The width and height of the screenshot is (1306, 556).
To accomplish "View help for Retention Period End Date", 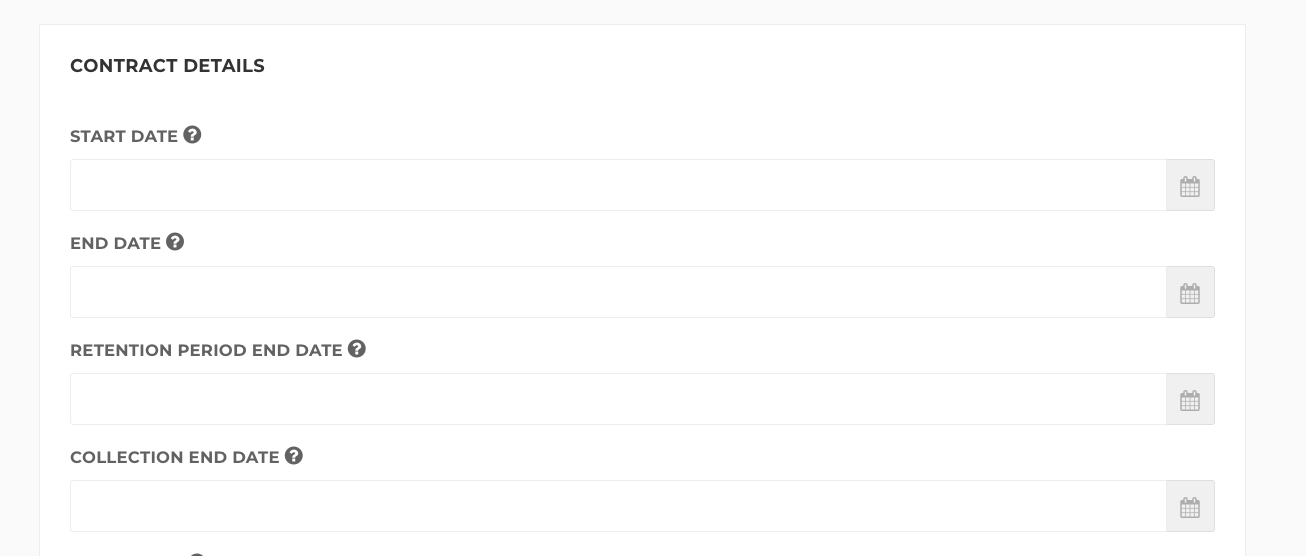I will pos(357,349).
